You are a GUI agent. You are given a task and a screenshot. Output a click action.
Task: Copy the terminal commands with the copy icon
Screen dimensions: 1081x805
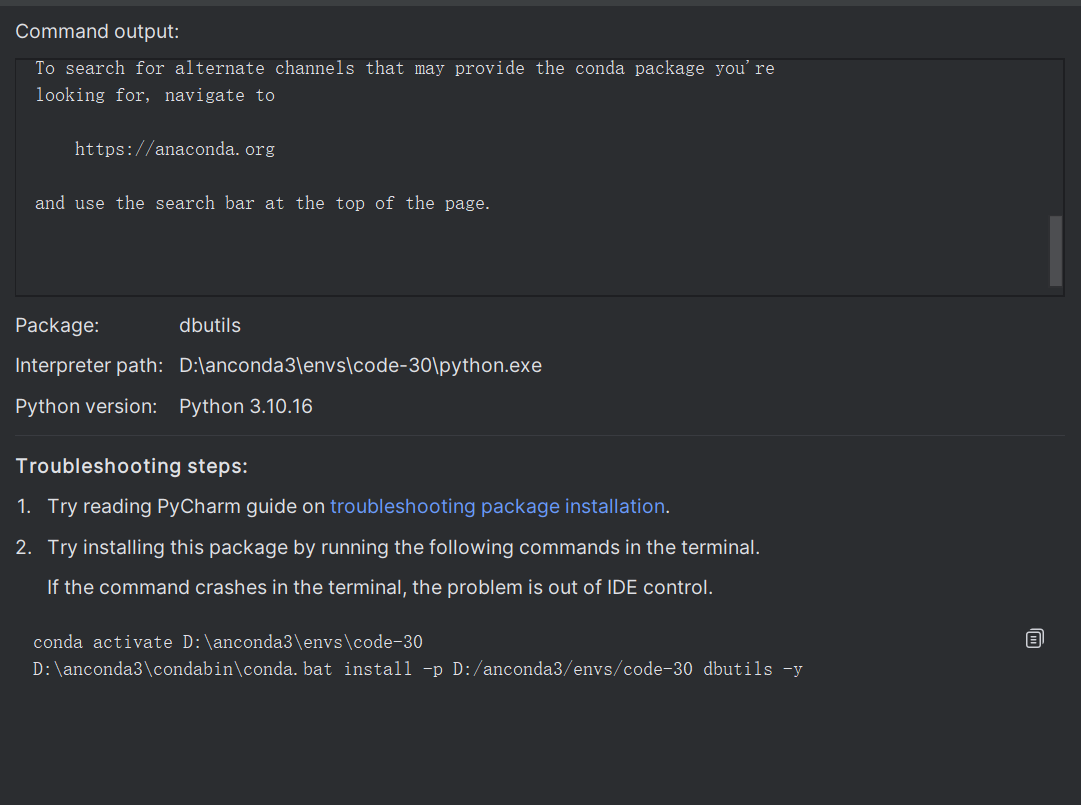(x=1035, y=638)
